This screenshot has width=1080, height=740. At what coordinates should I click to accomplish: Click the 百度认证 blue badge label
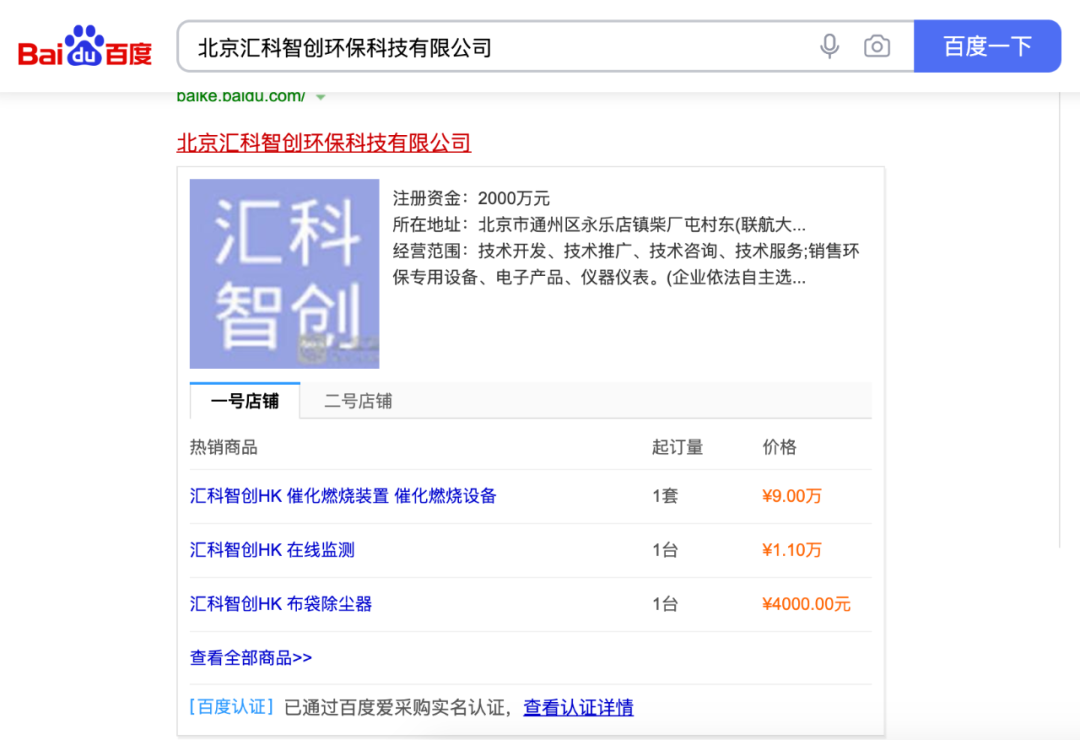tap(231, 706)
